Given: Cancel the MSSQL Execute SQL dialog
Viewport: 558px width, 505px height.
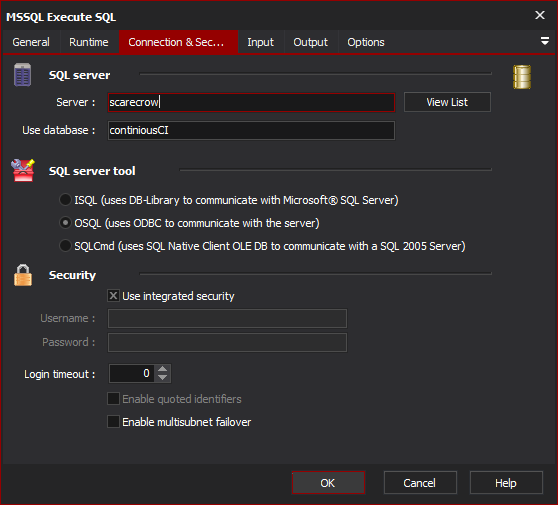Looking at the screenshot, I should (x=420, y=483).
